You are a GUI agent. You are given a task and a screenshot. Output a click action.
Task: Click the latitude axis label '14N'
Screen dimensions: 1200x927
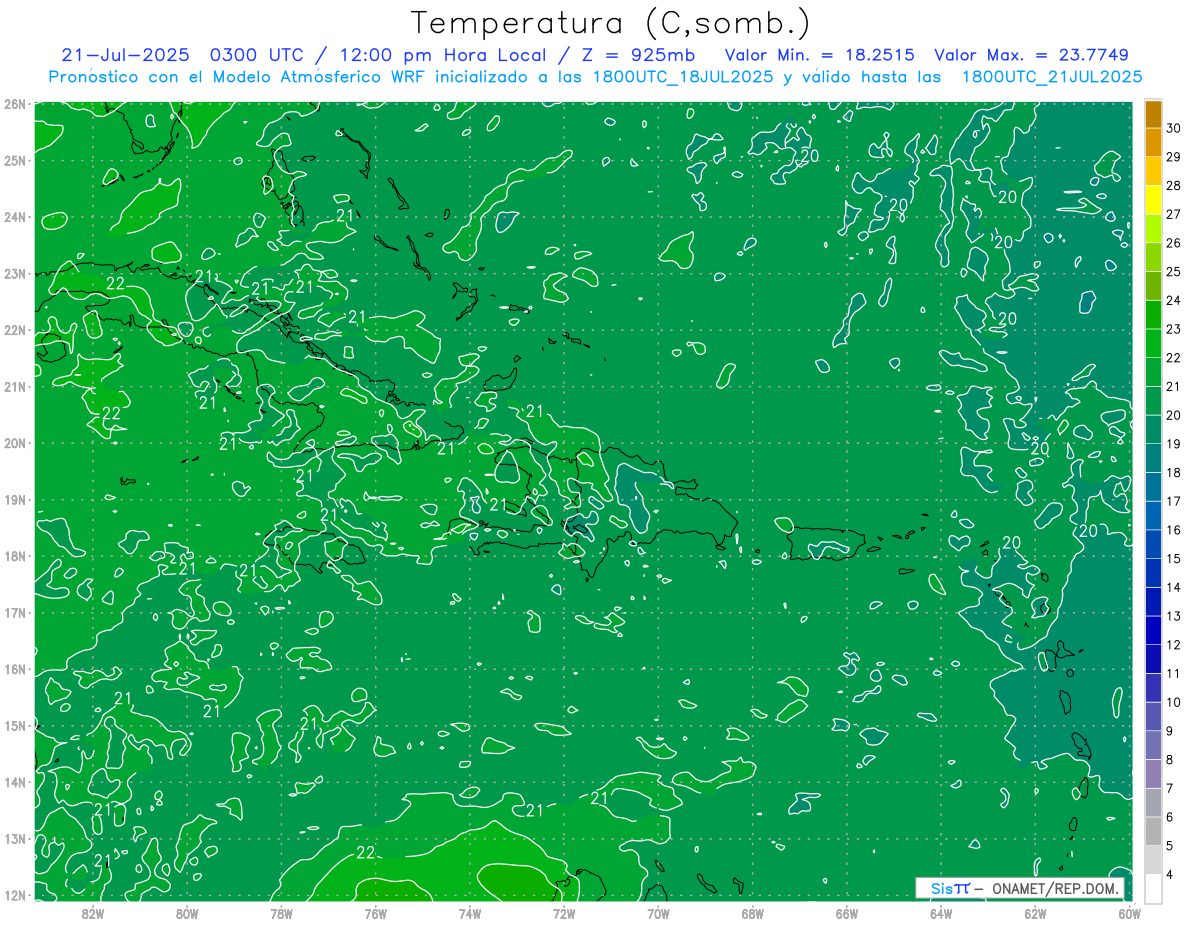(x=14, y=782)
